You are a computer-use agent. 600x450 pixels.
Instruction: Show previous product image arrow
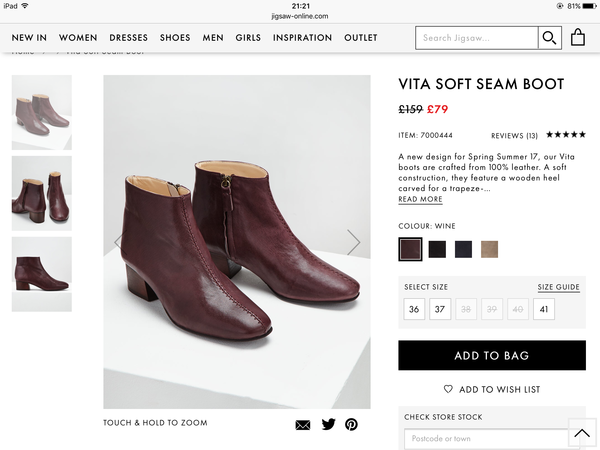119,241
